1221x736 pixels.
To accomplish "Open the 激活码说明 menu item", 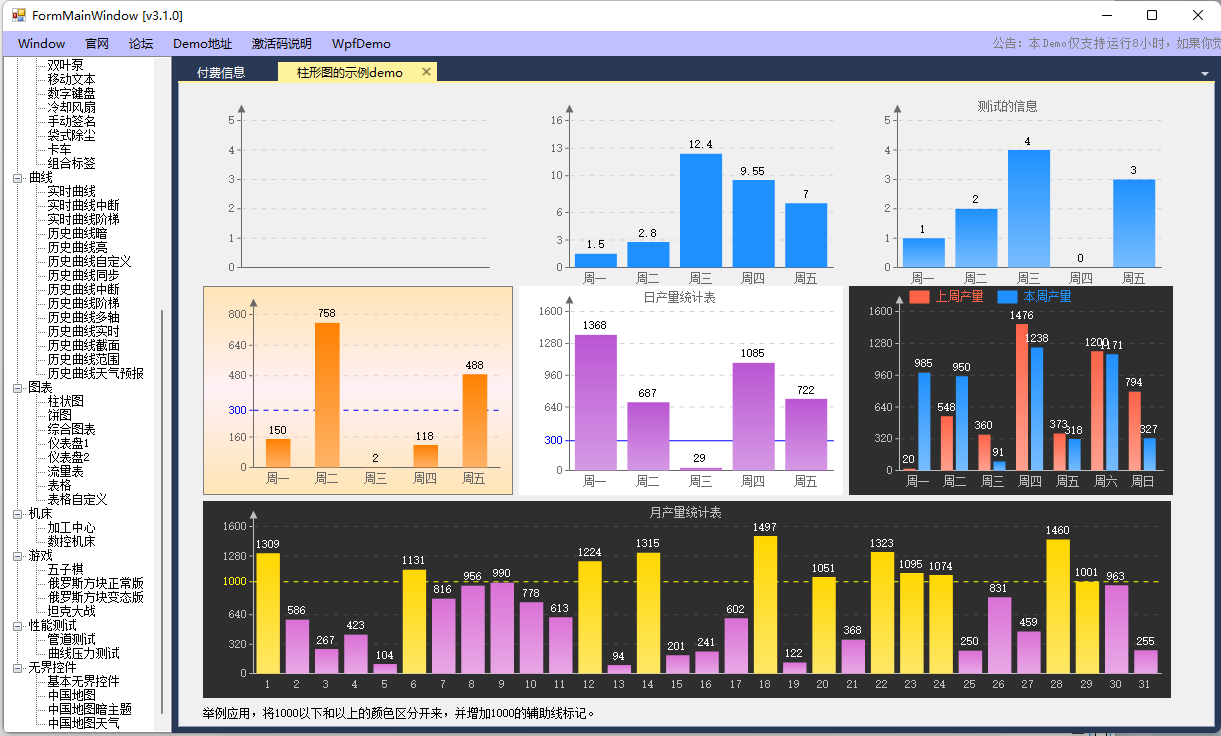I will point(281,44).
